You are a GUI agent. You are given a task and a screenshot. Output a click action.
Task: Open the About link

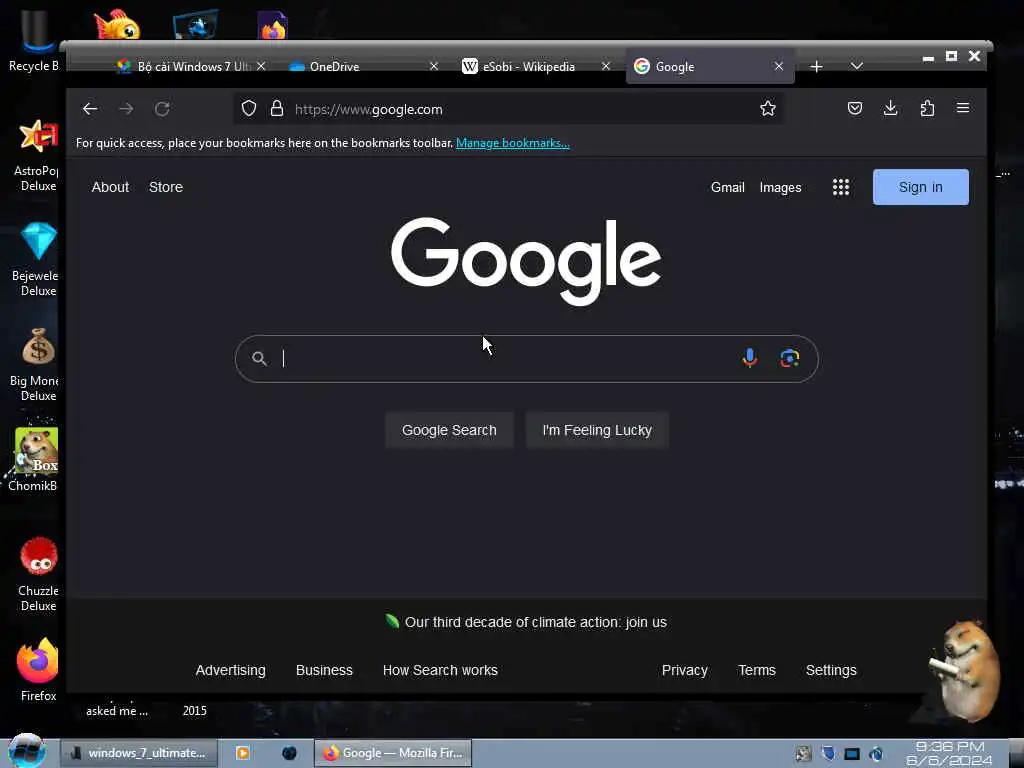click(x=110, y=187)
